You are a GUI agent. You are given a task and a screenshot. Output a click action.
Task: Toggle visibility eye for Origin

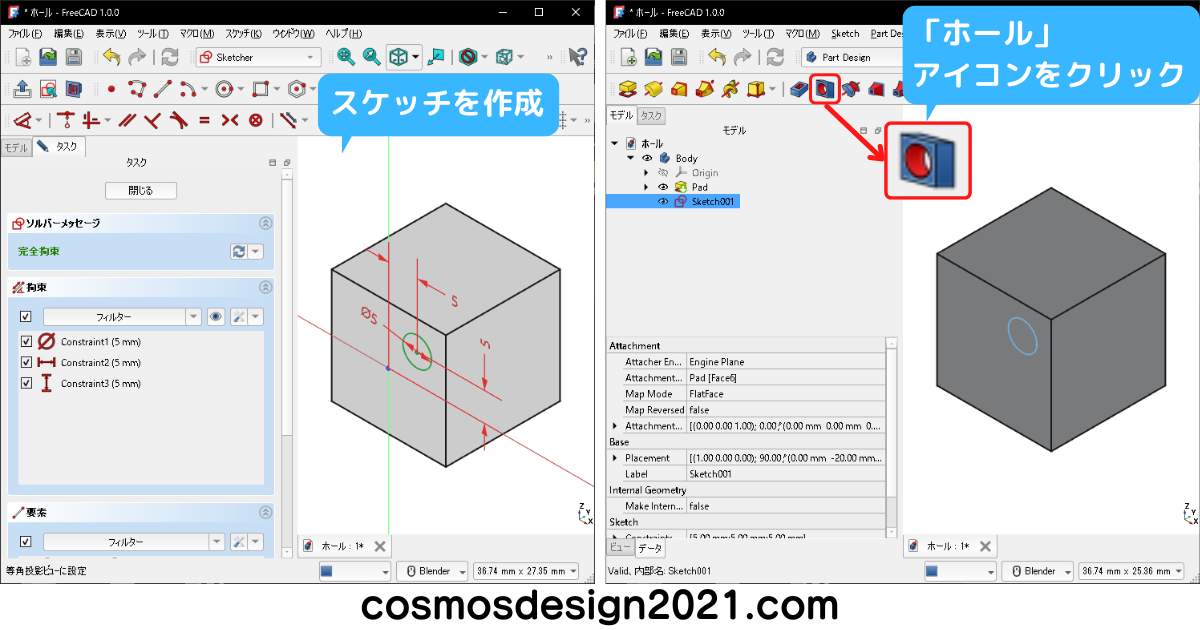click(663, 173)
